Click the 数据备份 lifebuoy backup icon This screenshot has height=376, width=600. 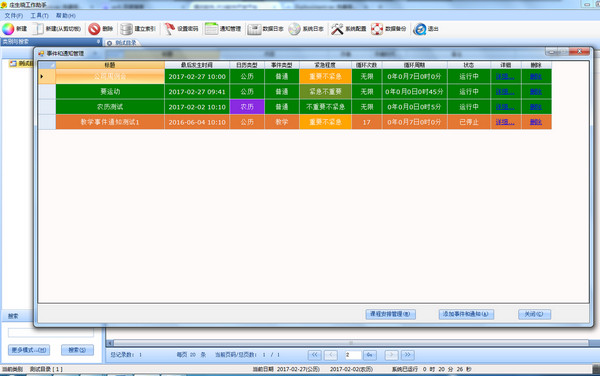click(x=377, y=29)
